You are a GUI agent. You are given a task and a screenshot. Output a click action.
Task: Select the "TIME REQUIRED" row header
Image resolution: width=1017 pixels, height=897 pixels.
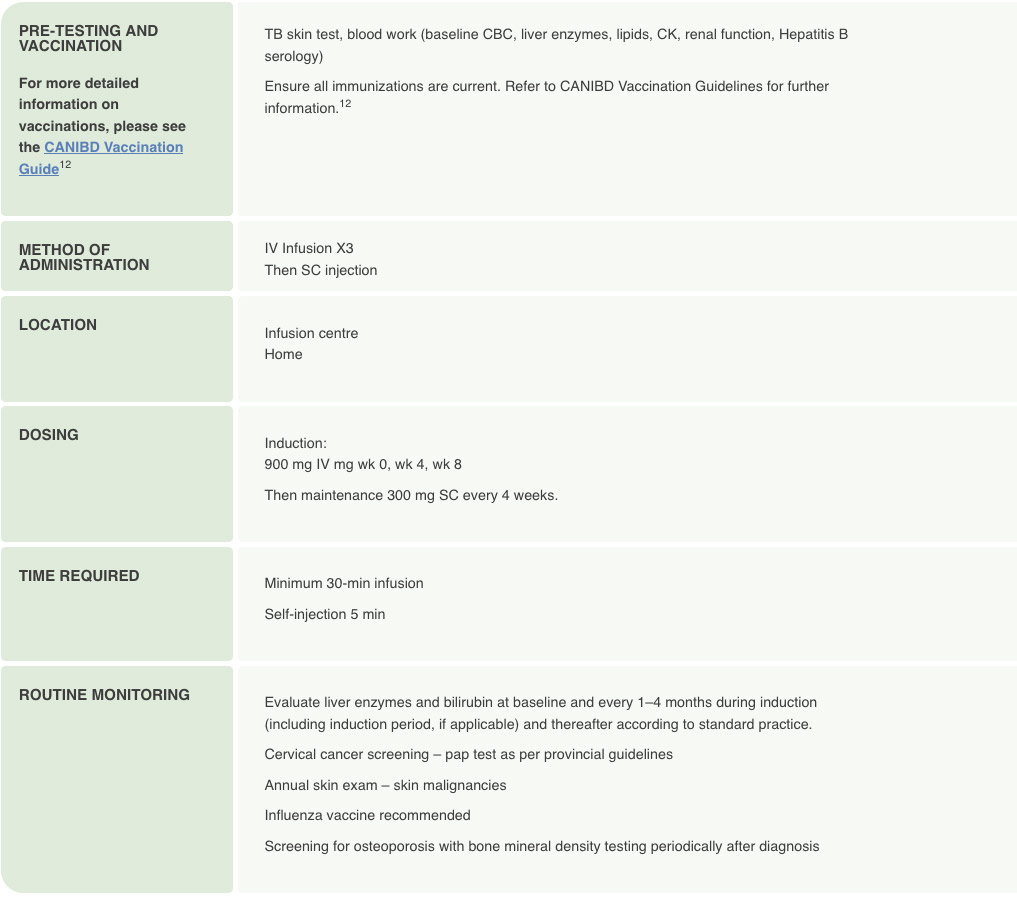point(79,576)
